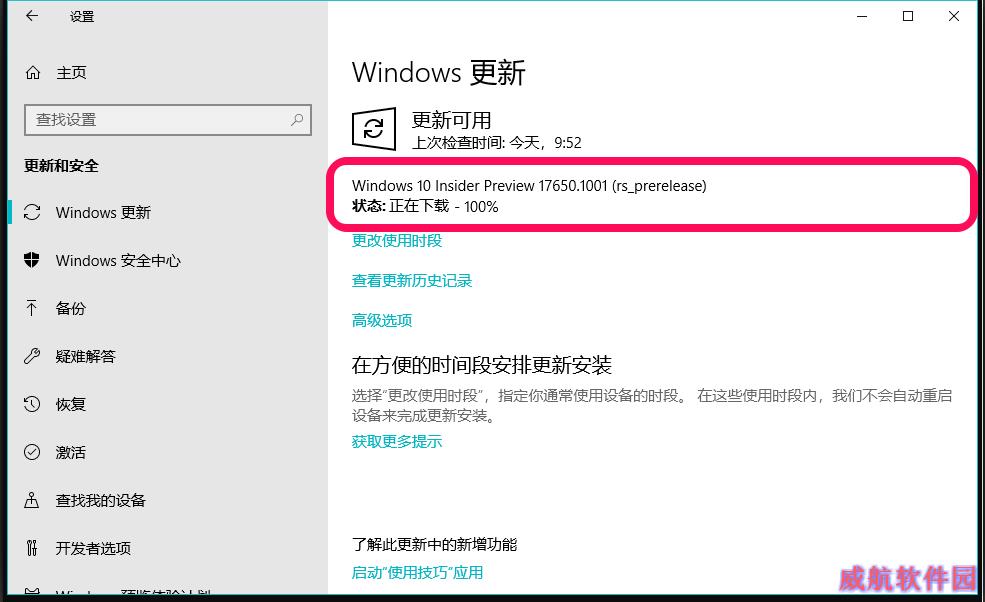Screen dimensions: 985x602
Task: Click the 查找设置 search field
Action: [168, 119]
